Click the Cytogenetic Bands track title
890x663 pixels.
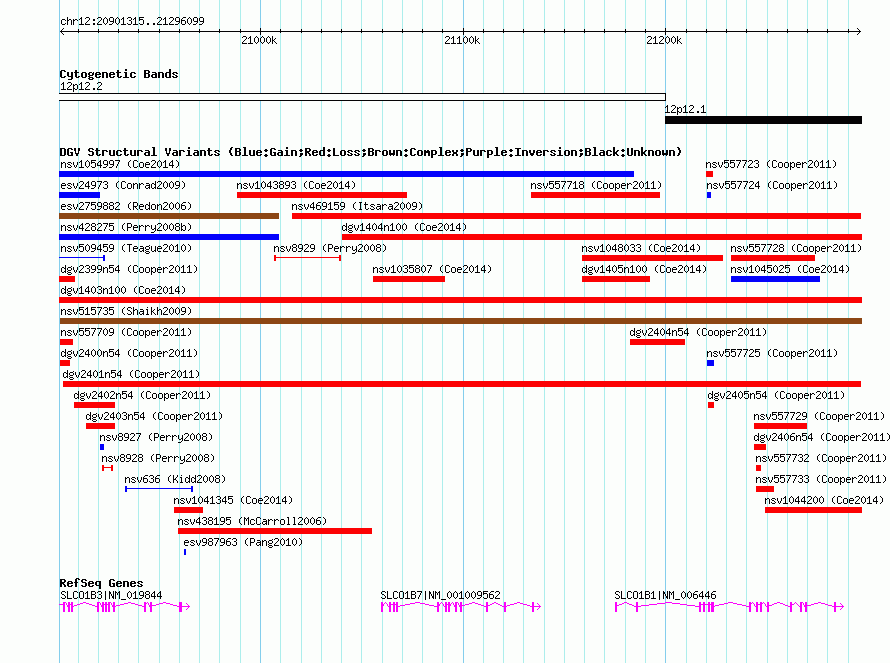click(x=119, y=74)
